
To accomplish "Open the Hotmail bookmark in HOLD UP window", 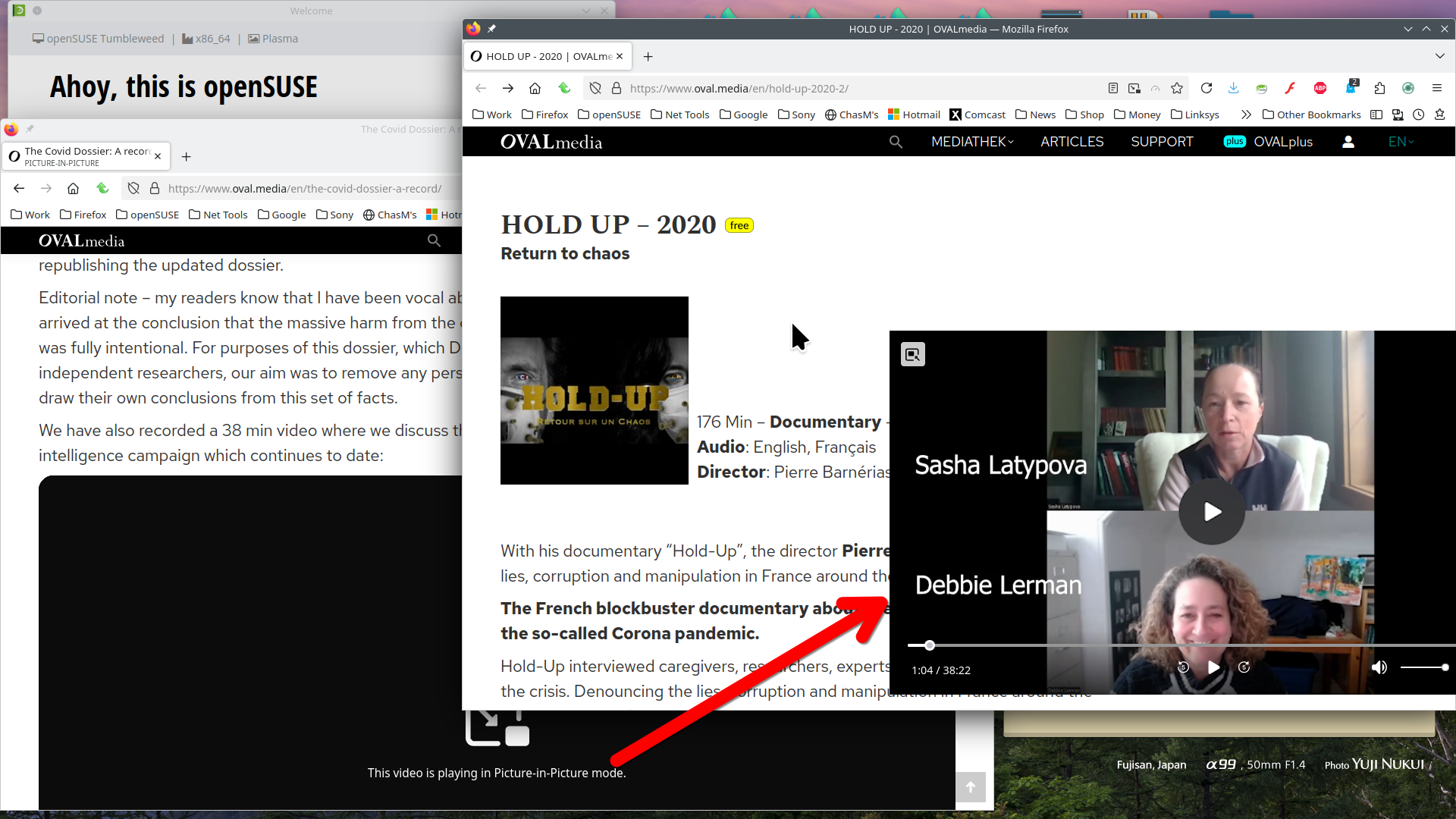I will [x=914, y=115].
